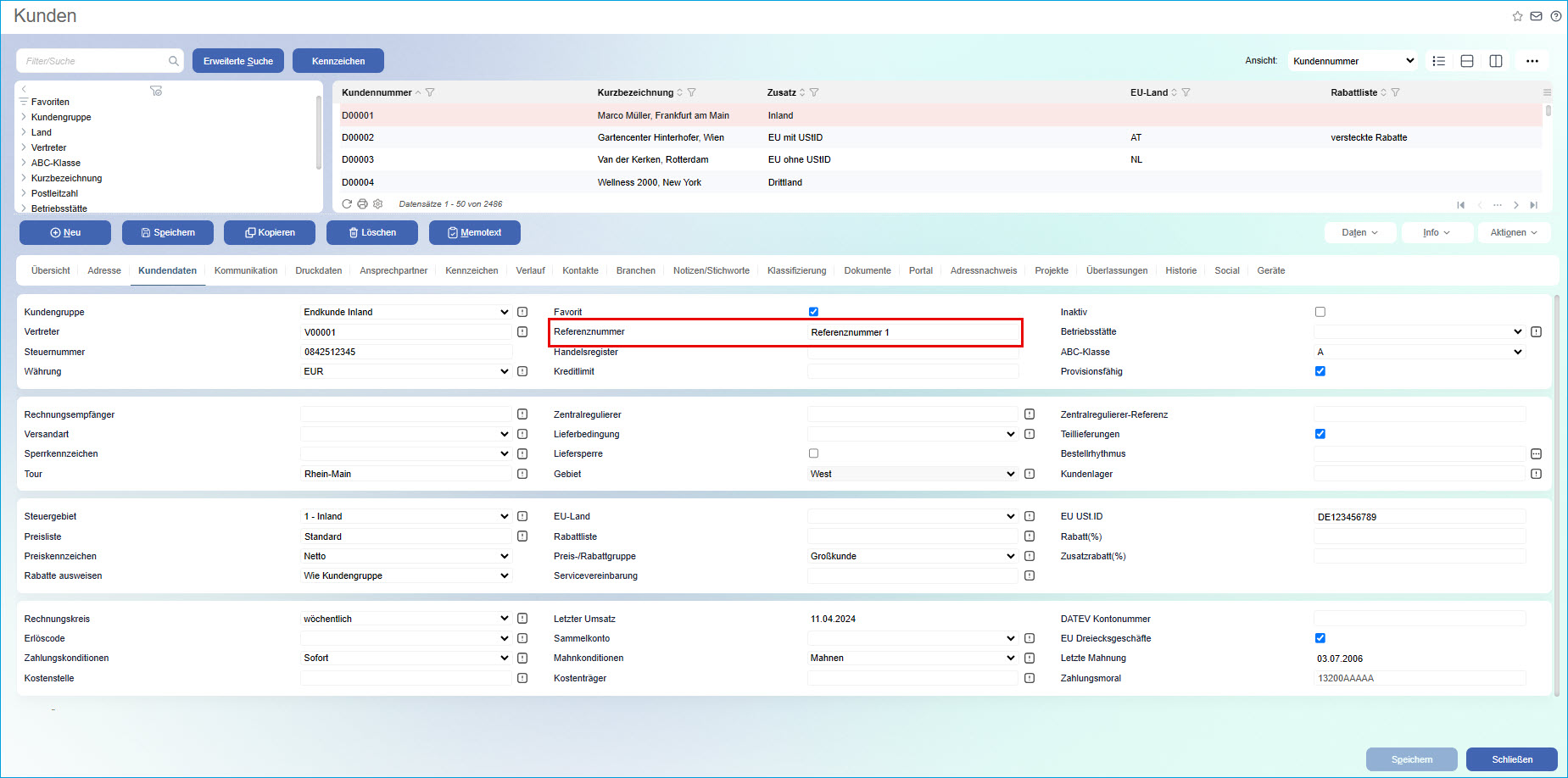Select customer row D00002 in table
This screenshot has height=778, width=1568.
(x=940, y=137)
